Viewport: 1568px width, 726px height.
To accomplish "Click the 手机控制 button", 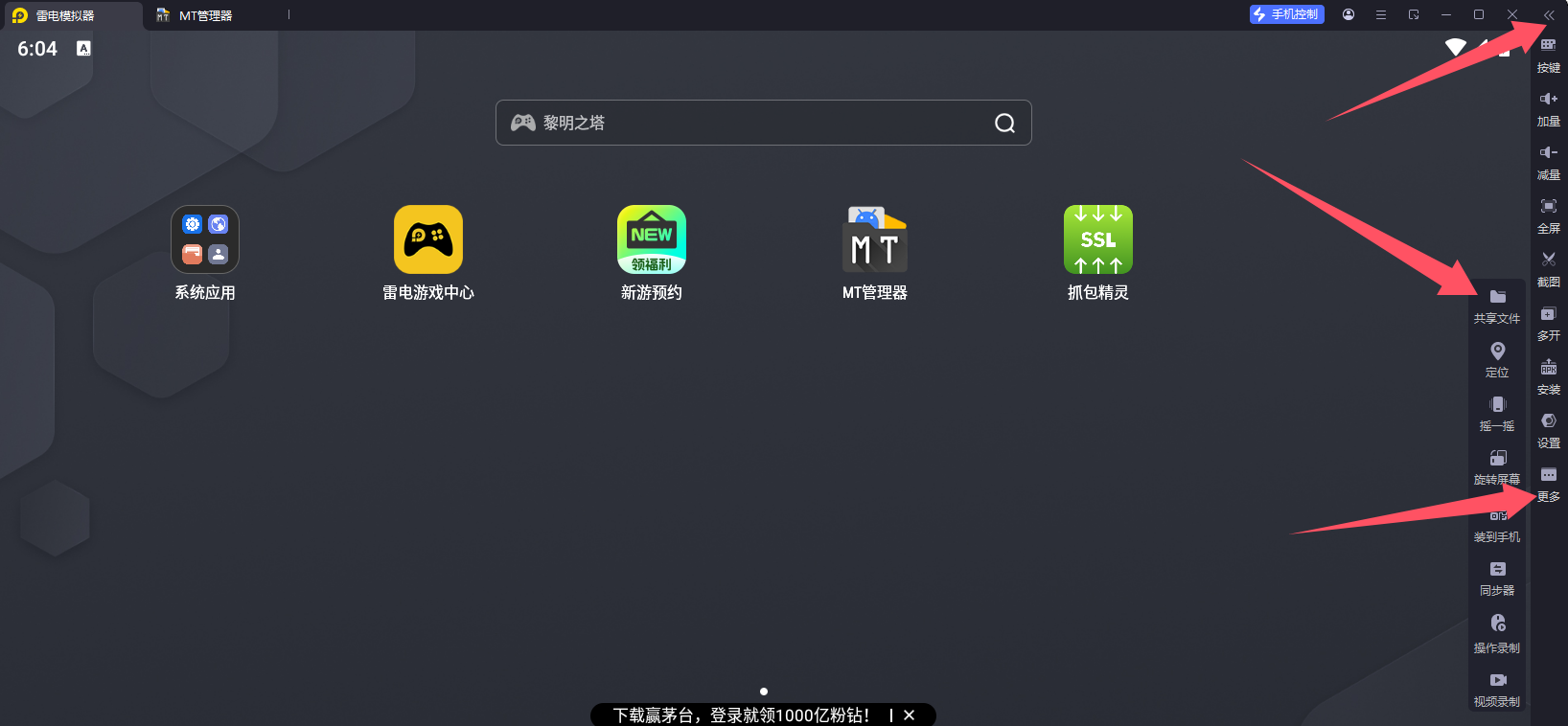I will point(1287,14).
